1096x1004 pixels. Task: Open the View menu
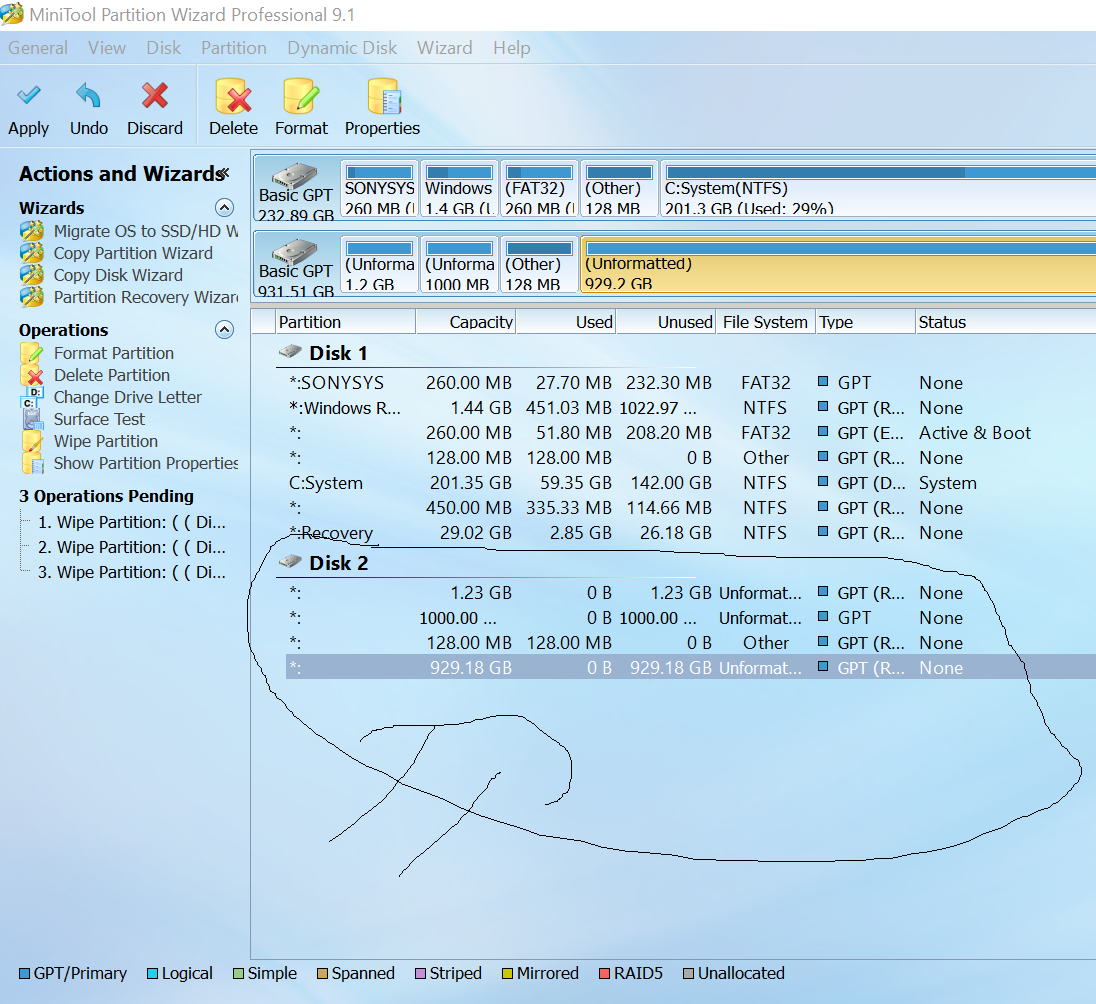click(107, 48)
